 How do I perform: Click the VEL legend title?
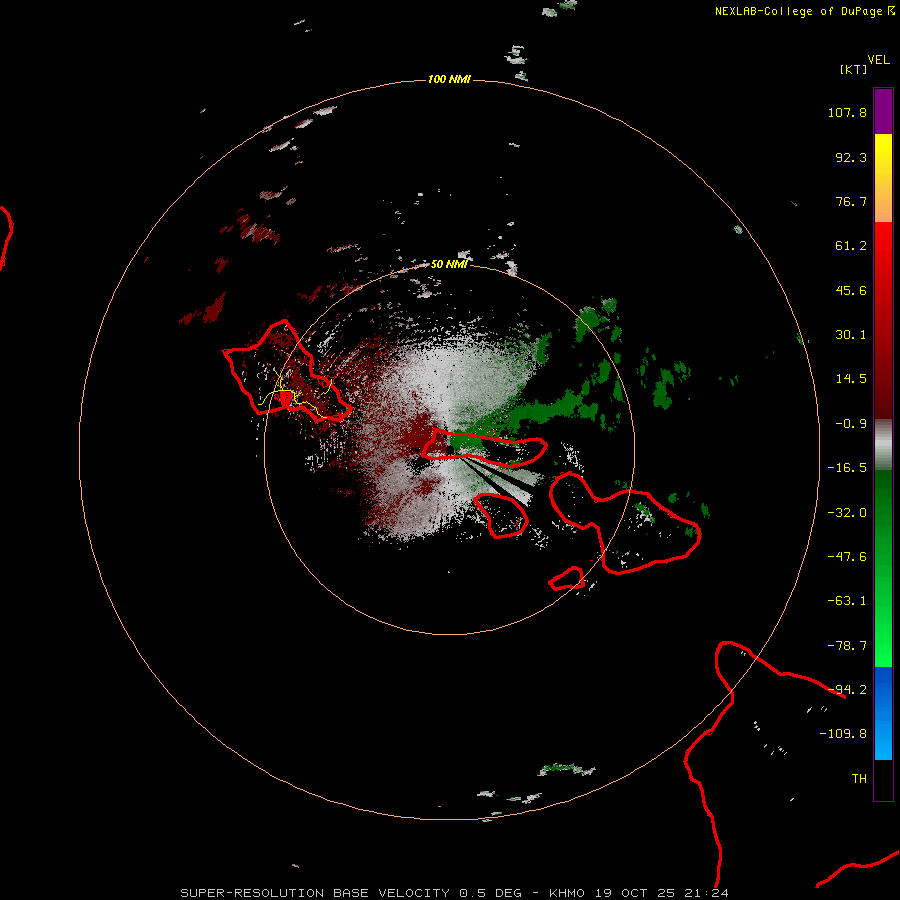click(x=878, y=60)
